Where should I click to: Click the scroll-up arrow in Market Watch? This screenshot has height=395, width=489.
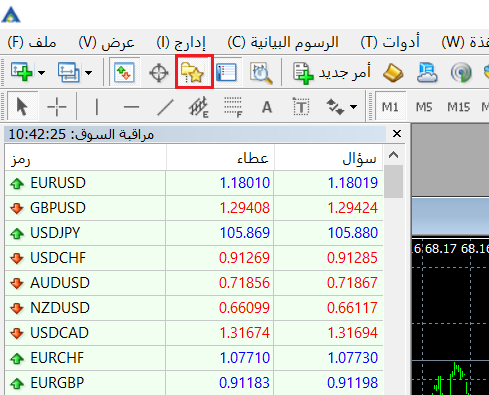point(394,155)
